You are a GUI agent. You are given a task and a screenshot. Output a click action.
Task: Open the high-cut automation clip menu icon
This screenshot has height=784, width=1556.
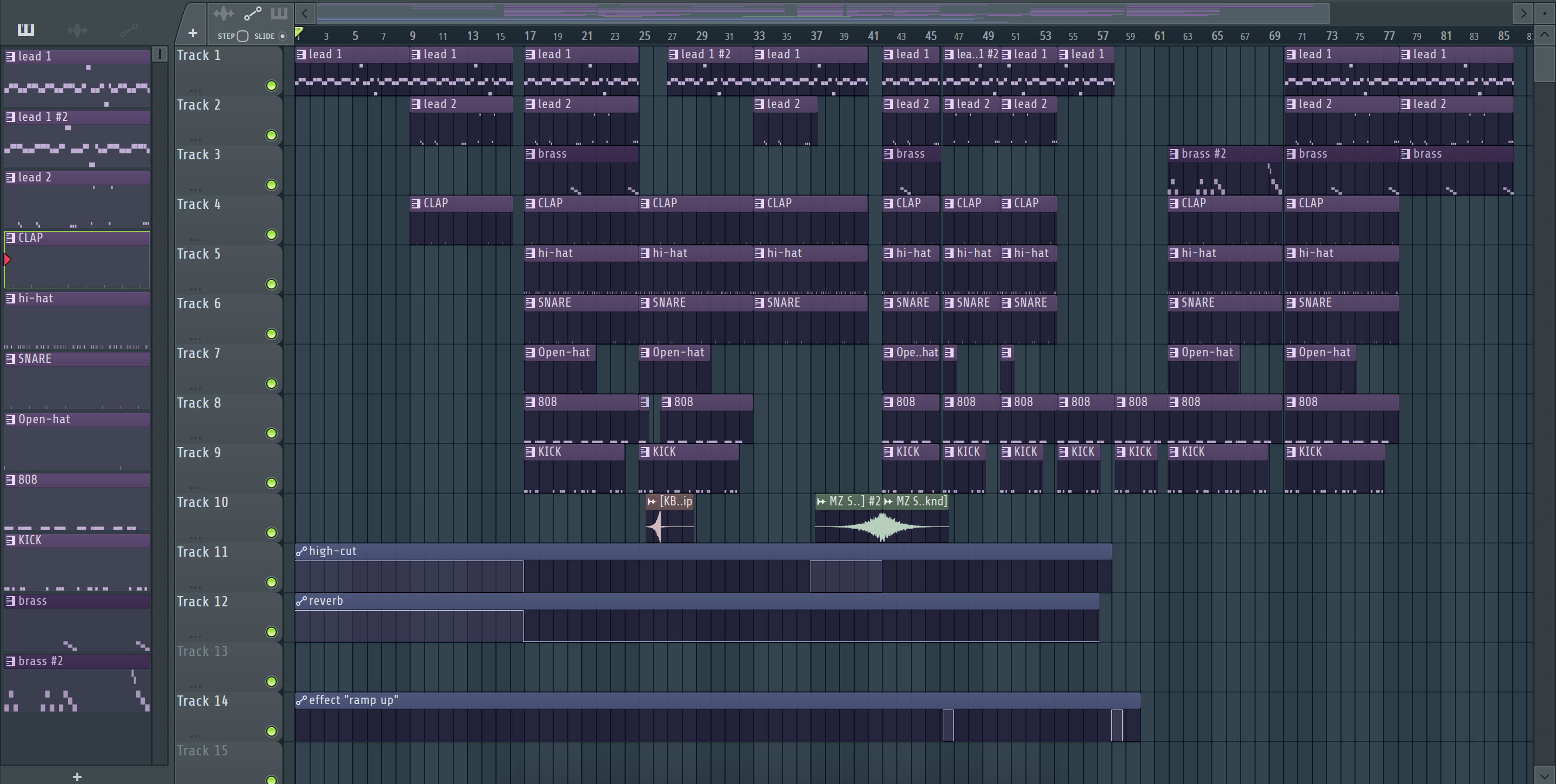[301, 551]
